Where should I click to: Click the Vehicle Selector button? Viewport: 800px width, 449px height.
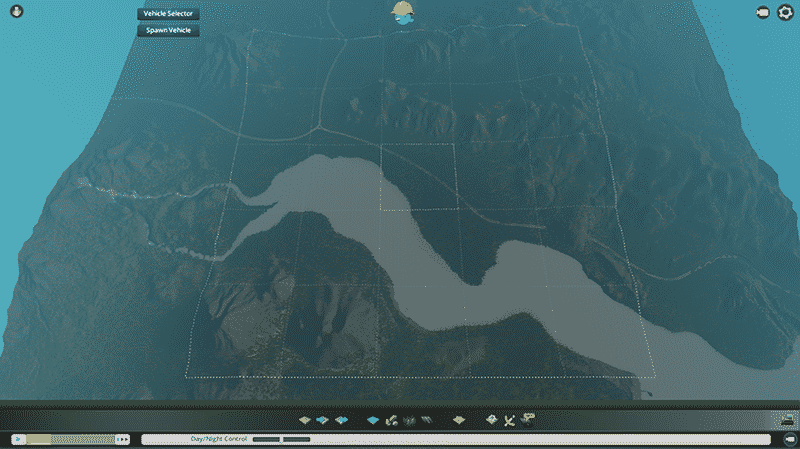169,14
